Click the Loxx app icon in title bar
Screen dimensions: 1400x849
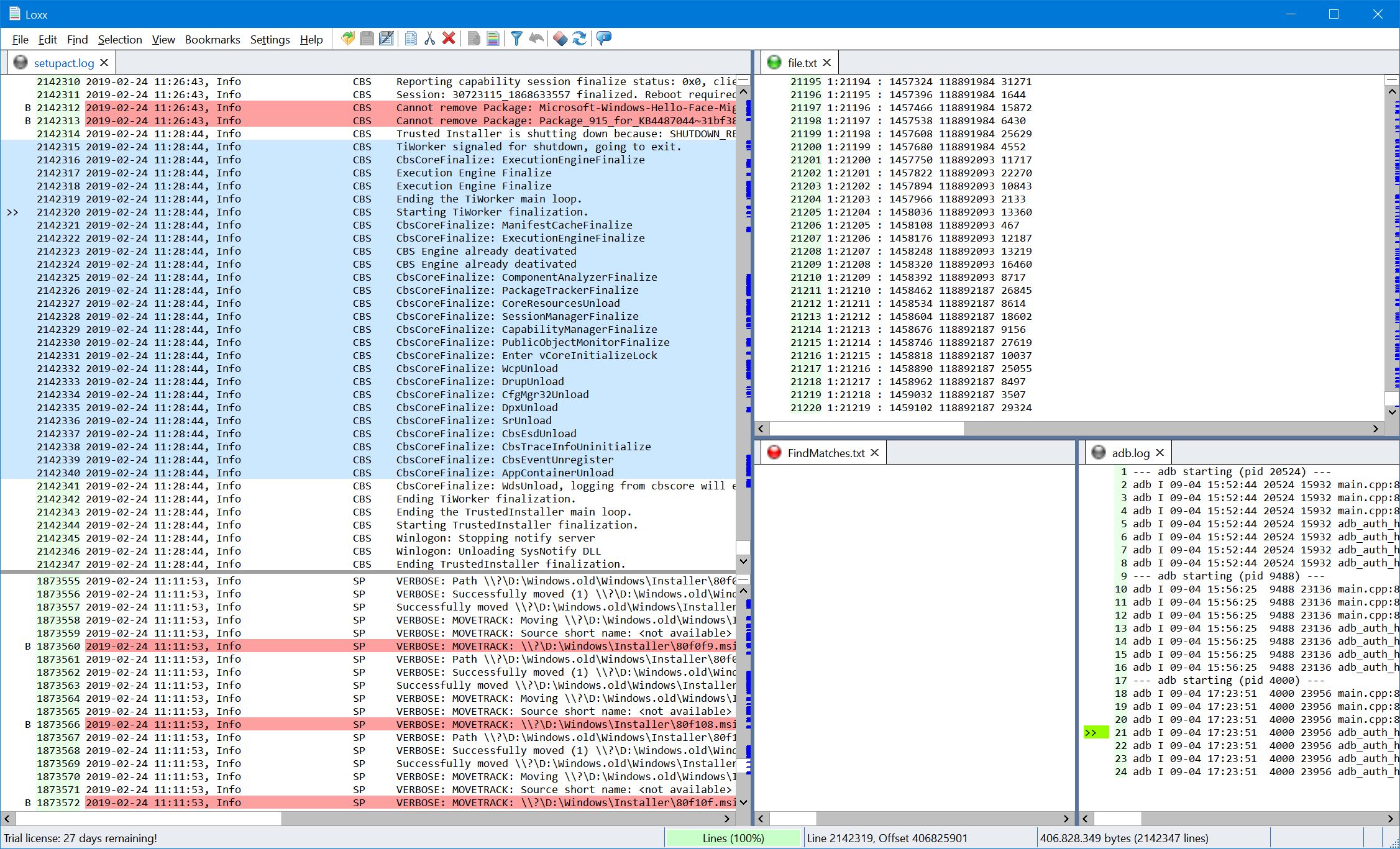tap(15, 14)
